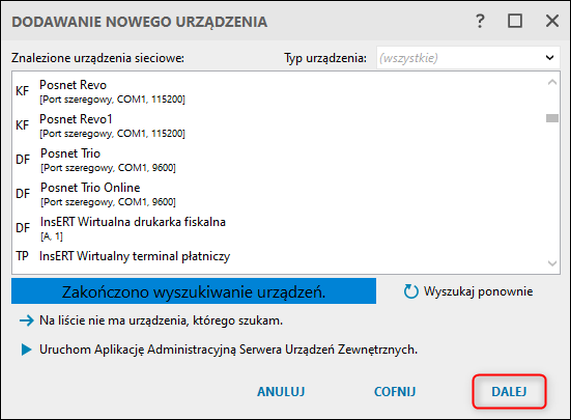The width and height of the screenshot is (571, 420).
Task: Click the help question mark icon
Action: click(x=480, y=21)
